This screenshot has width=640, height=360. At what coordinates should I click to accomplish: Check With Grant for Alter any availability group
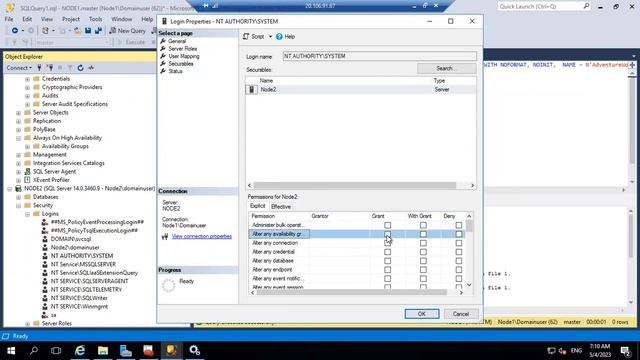click(x=423, y=234)
